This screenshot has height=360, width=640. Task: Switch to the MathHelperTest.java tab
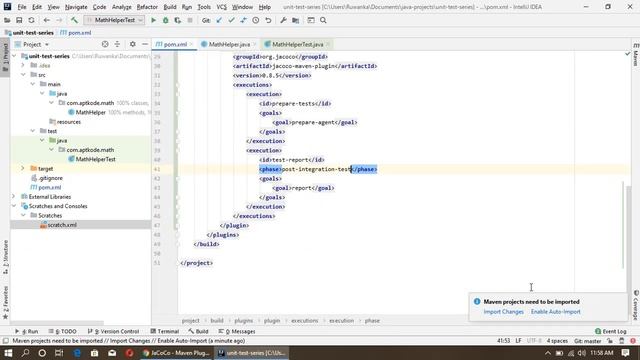point(297,44)
